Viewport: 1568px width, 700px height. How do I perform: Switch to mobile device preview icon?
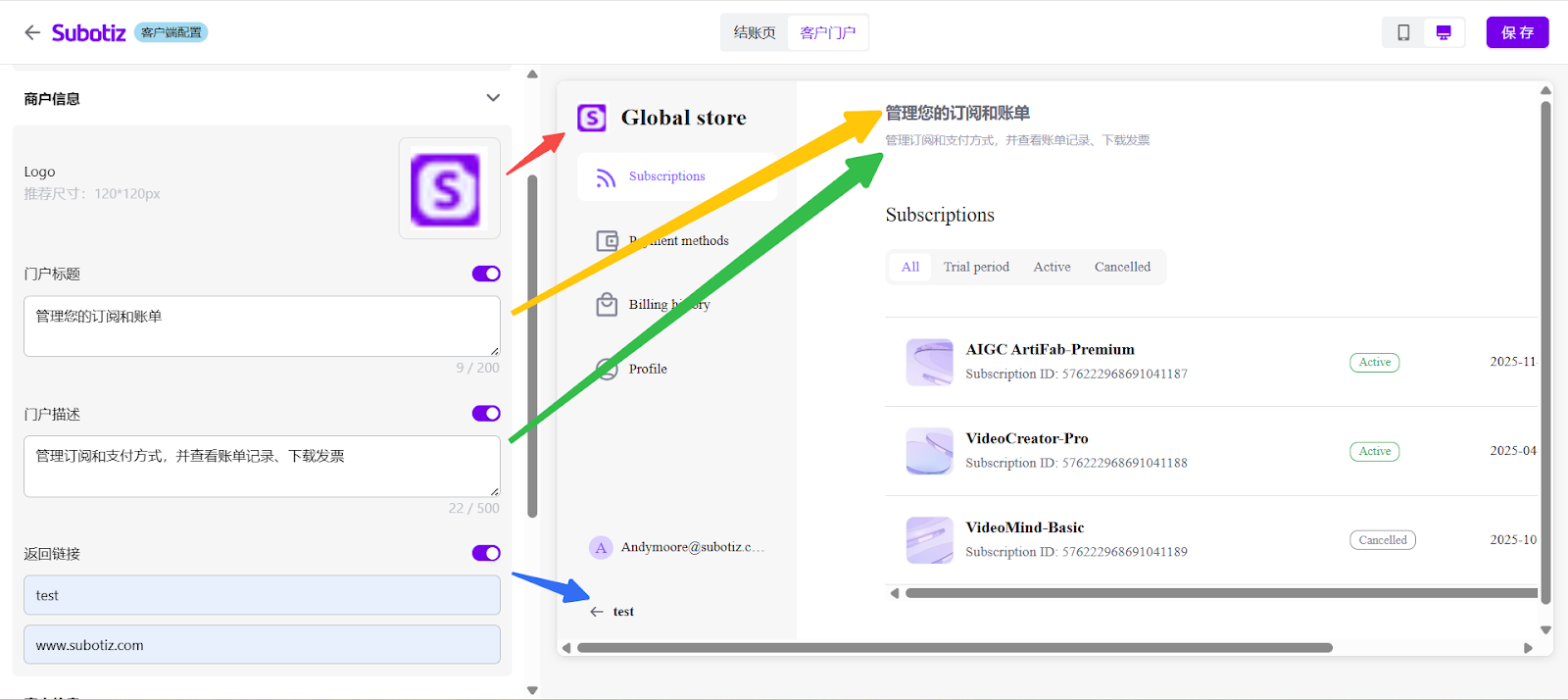pyautogui.click(x=1403, y=32)
